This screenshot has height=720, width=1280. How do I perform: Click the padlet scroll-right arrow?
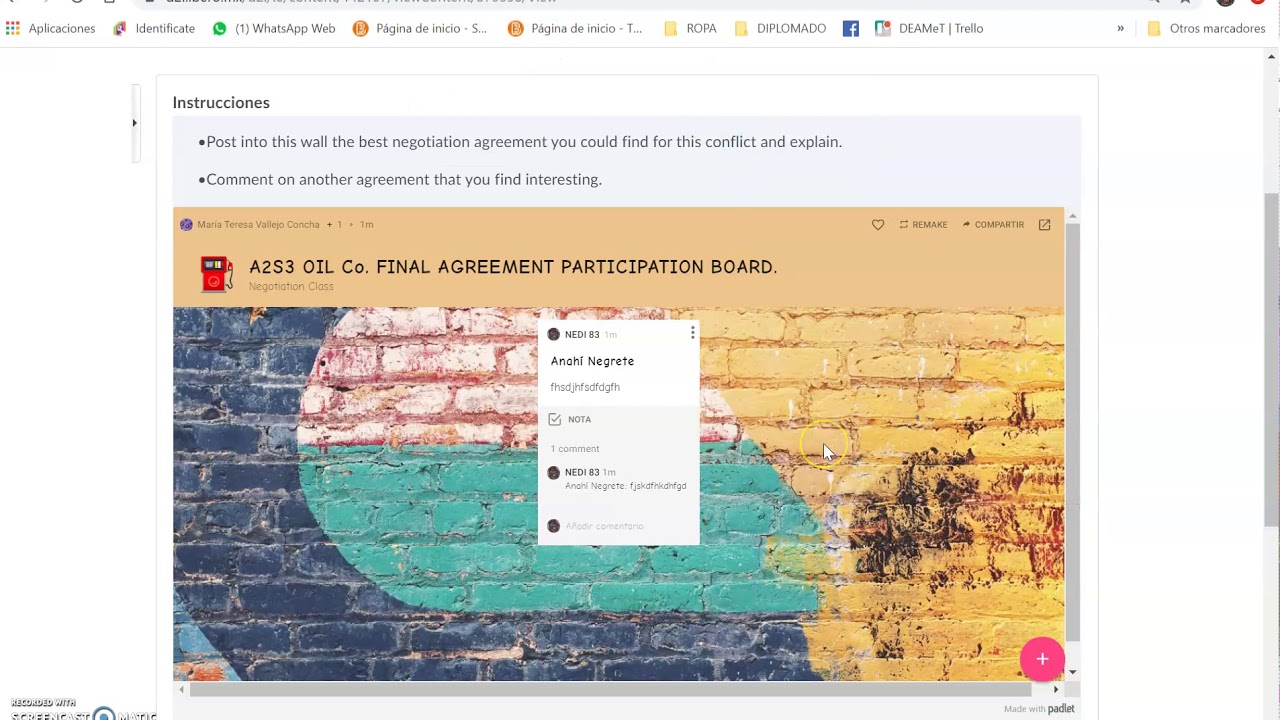tap(1056, 689)
